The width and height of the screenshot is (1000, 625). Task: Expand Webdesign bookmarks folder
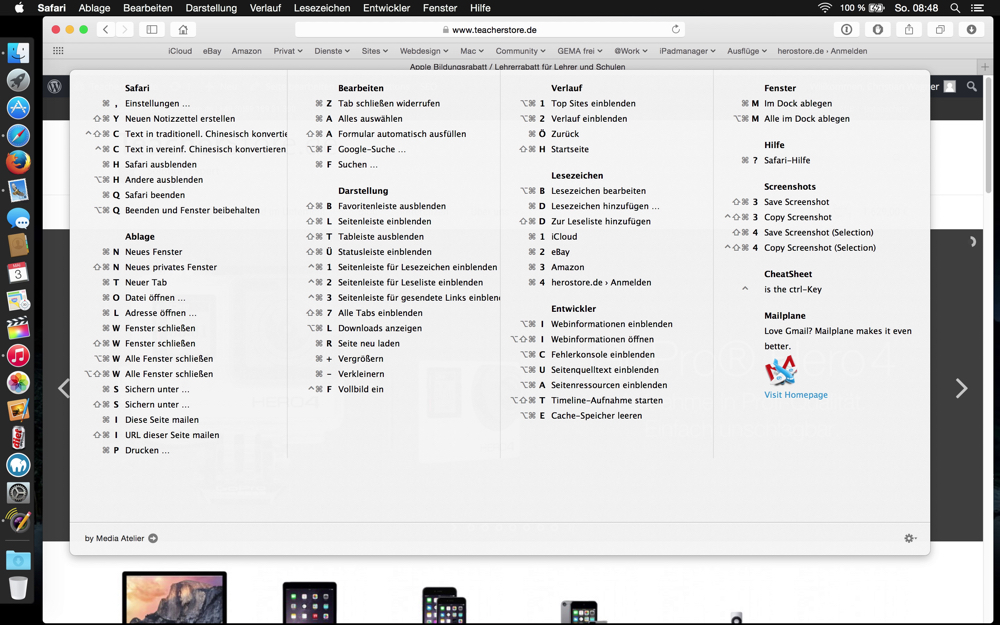tap(423, 51)
